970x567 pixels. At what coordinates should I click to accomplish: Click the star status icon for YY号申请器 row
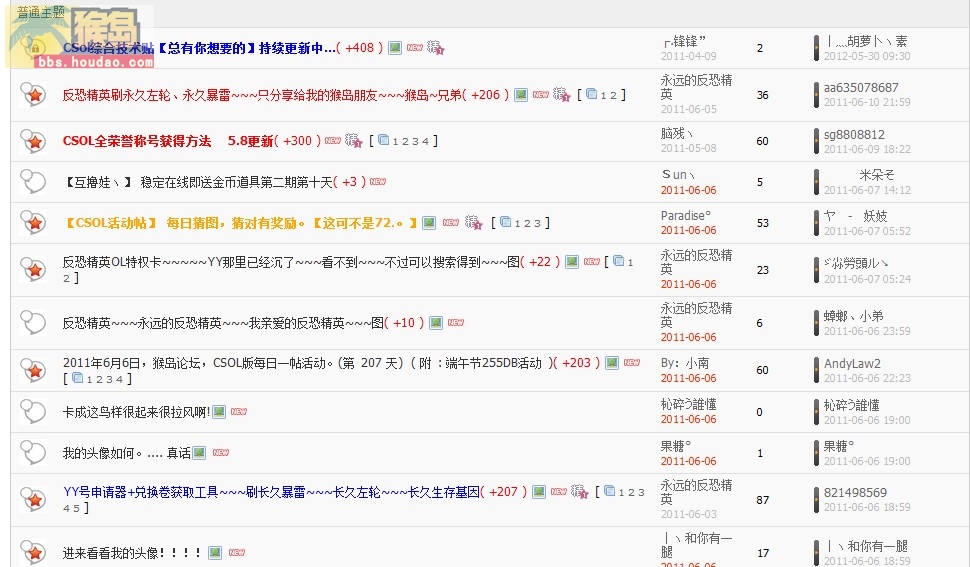33,500
